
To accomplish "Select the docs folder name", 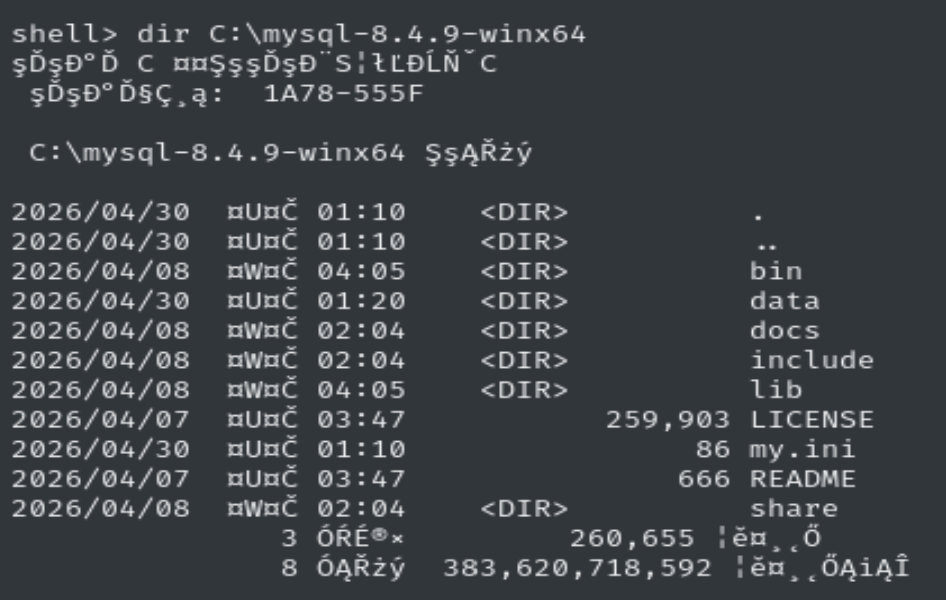I will coord(784,330).
